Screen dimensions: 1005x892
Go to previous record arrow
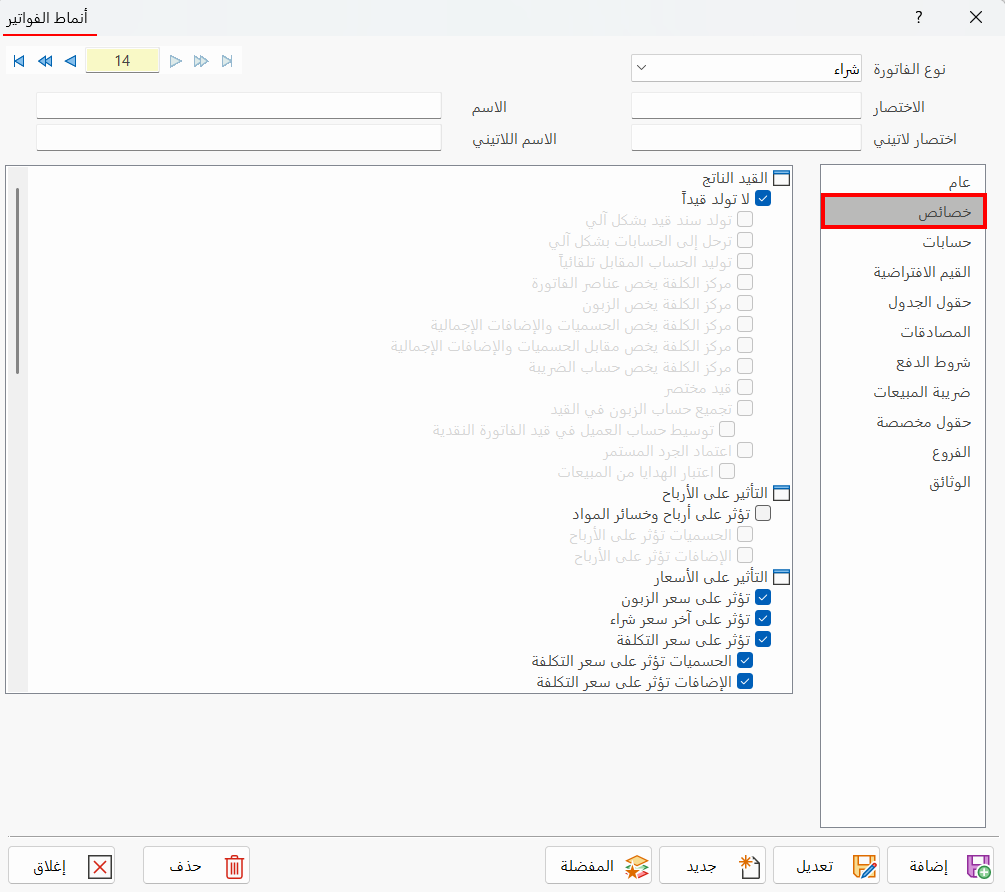(71, 61)
